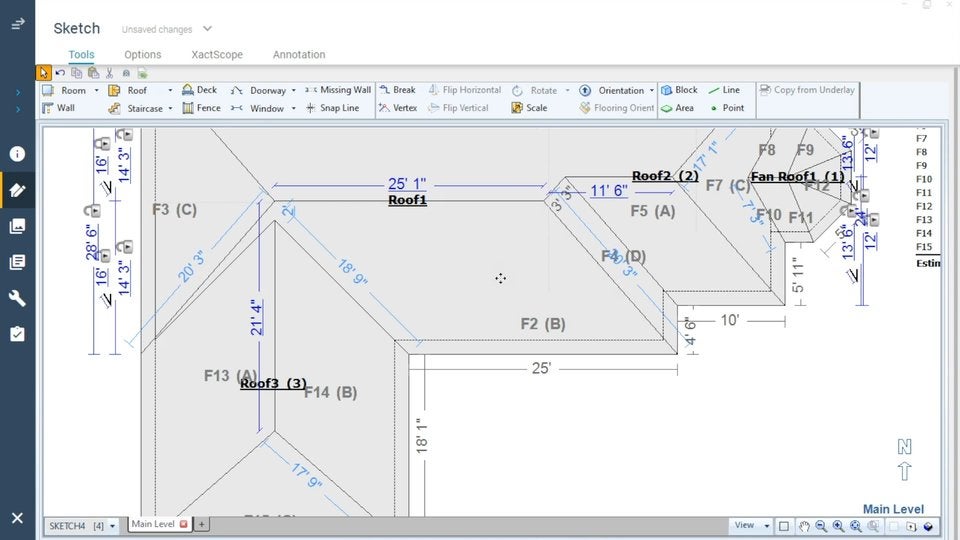Screen dimensions: 960x540
Task: Choose the Fence tool
Action: pyautogui.click(x=201, y=108)
